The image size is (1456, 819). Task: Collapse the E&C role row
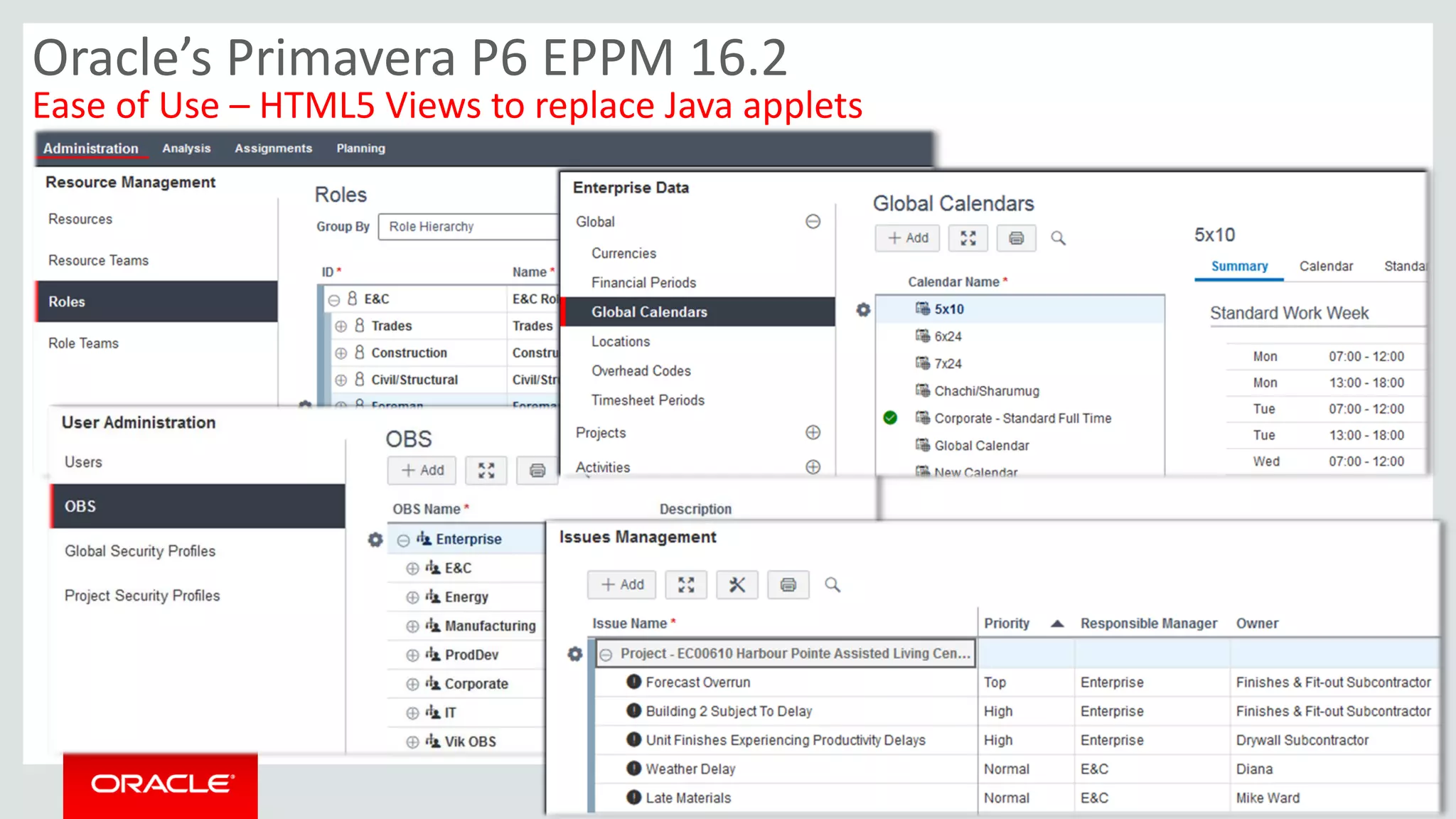334,300
